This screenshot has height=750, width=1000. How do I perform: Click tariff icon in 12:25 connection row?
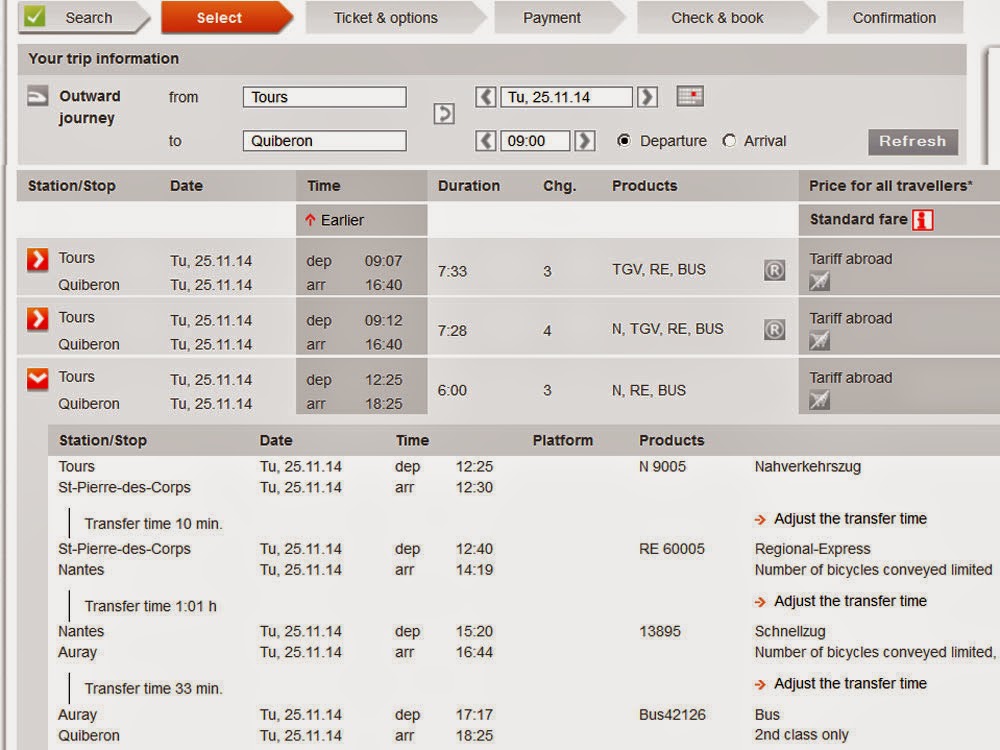(820, 400)
